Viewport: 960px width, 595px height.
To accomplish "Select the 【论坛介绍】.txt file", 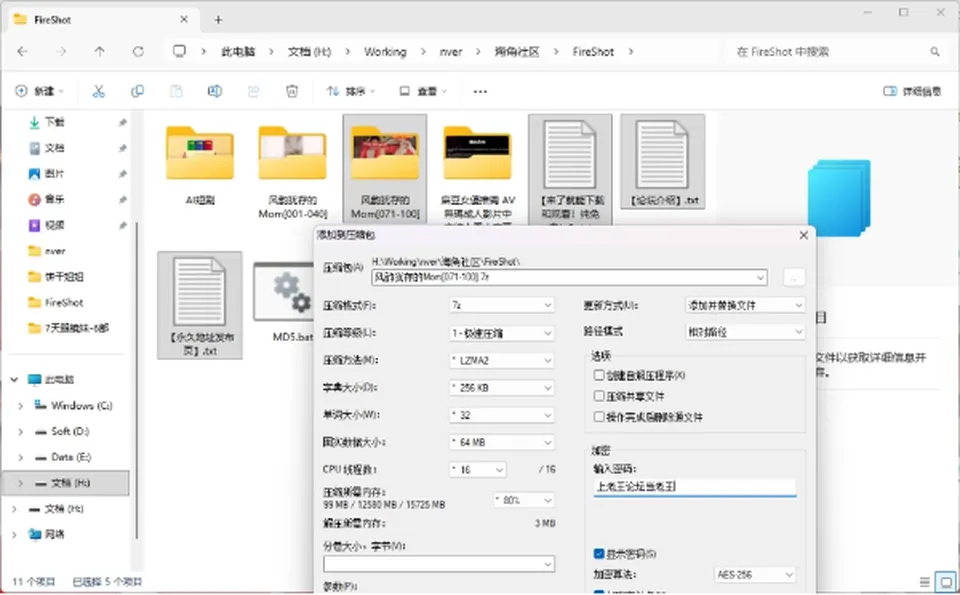I will [x=662, y=162].
